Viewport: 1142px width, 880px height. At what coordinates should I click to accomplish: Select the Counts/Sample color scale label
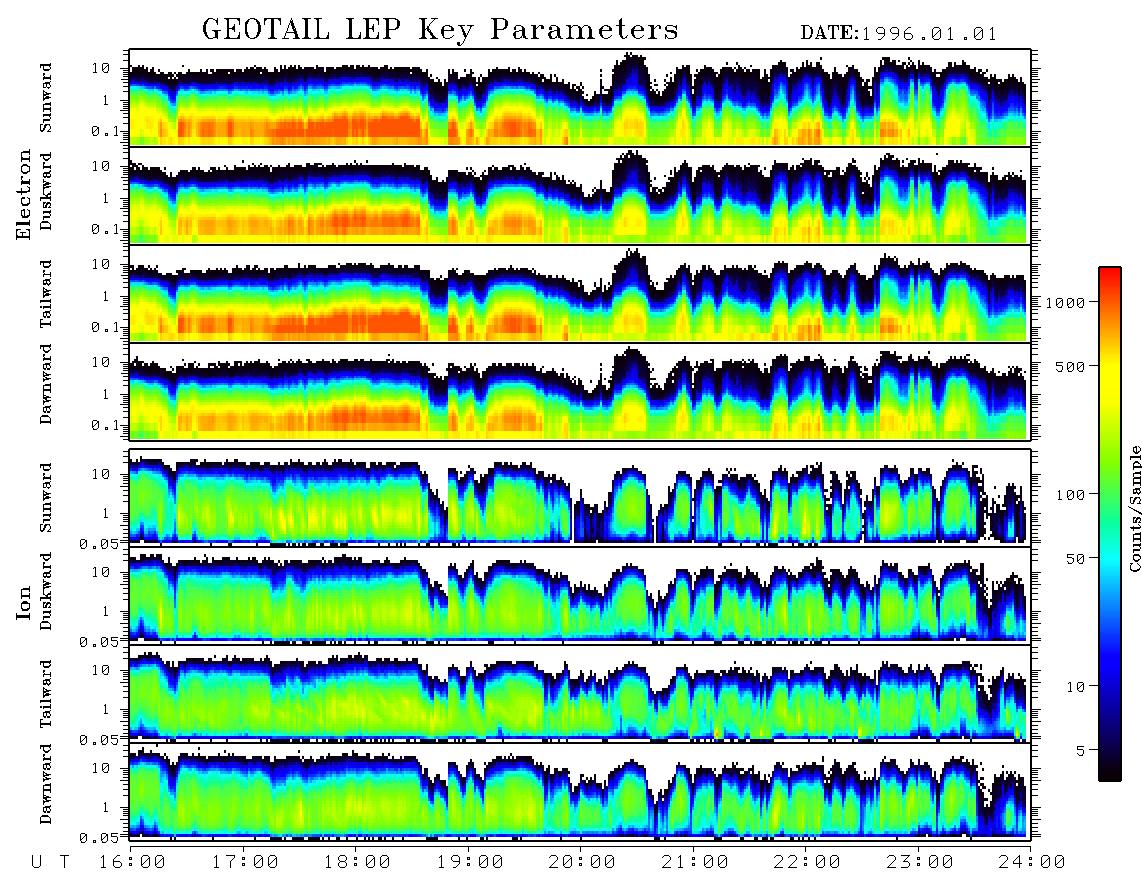tap(1135, 508)
